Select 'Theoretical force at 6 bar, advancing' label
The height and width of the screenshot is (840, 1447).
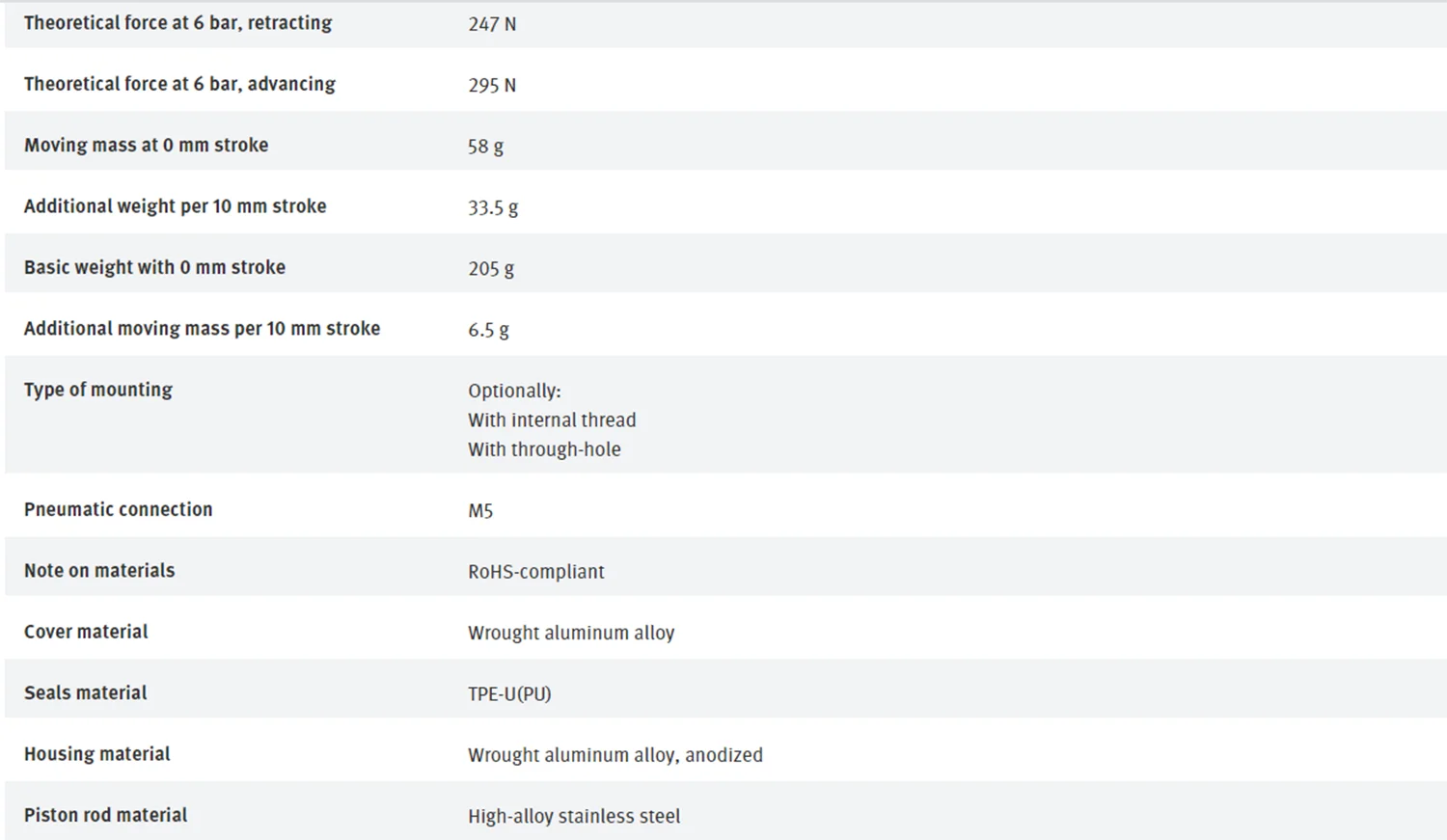point(179,84)
